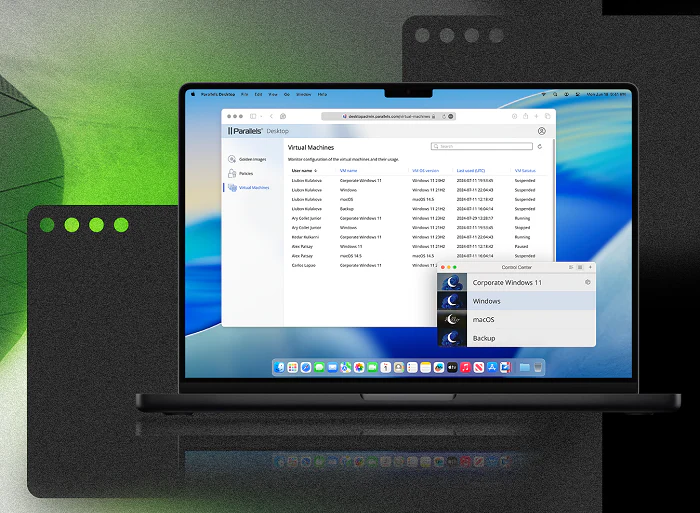This screenshot has height=513, width=700.
Task: Open Launchpad from the Dock
Action: tap(292, 367)
